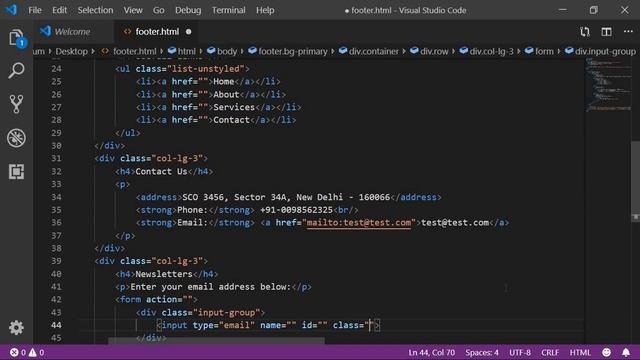The width and height of the screenshot is (640, 360).
Task: Open the Extensions view icon
Action: pos(16,171)
